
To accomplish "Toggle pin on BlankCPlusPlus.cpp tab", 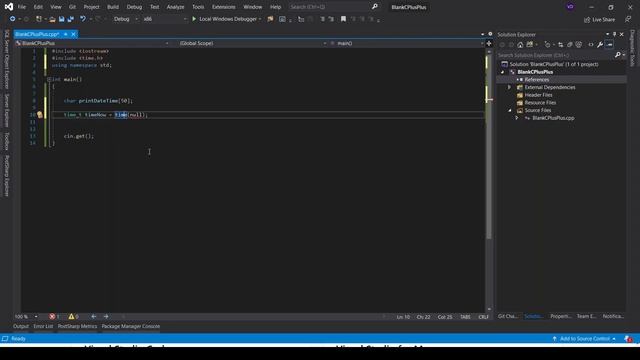I will point(65,34).
